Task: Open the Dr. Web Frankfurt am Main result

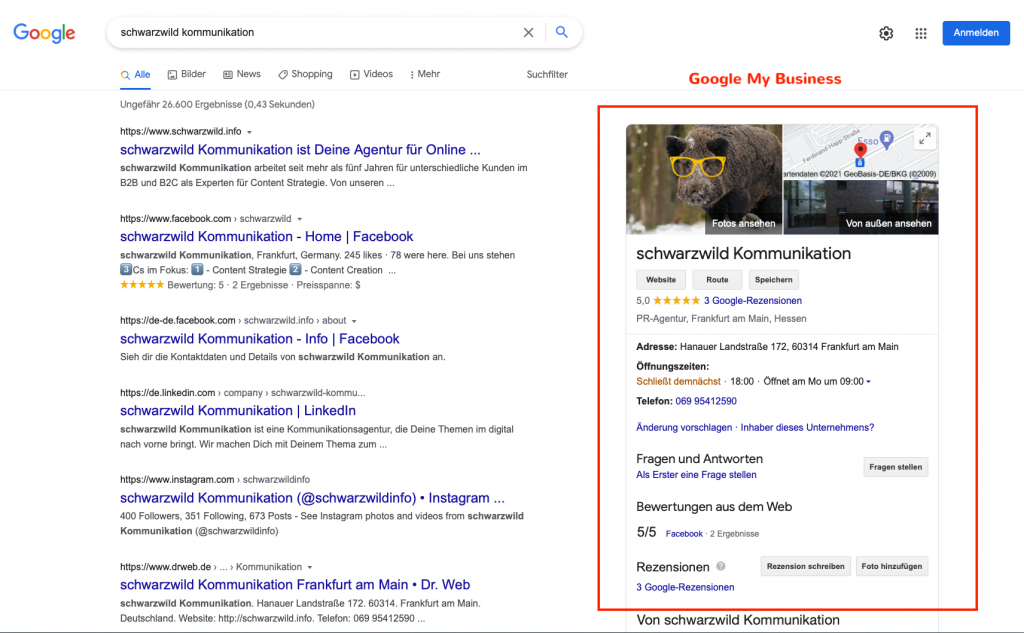Action: click(x=295, y=585)
